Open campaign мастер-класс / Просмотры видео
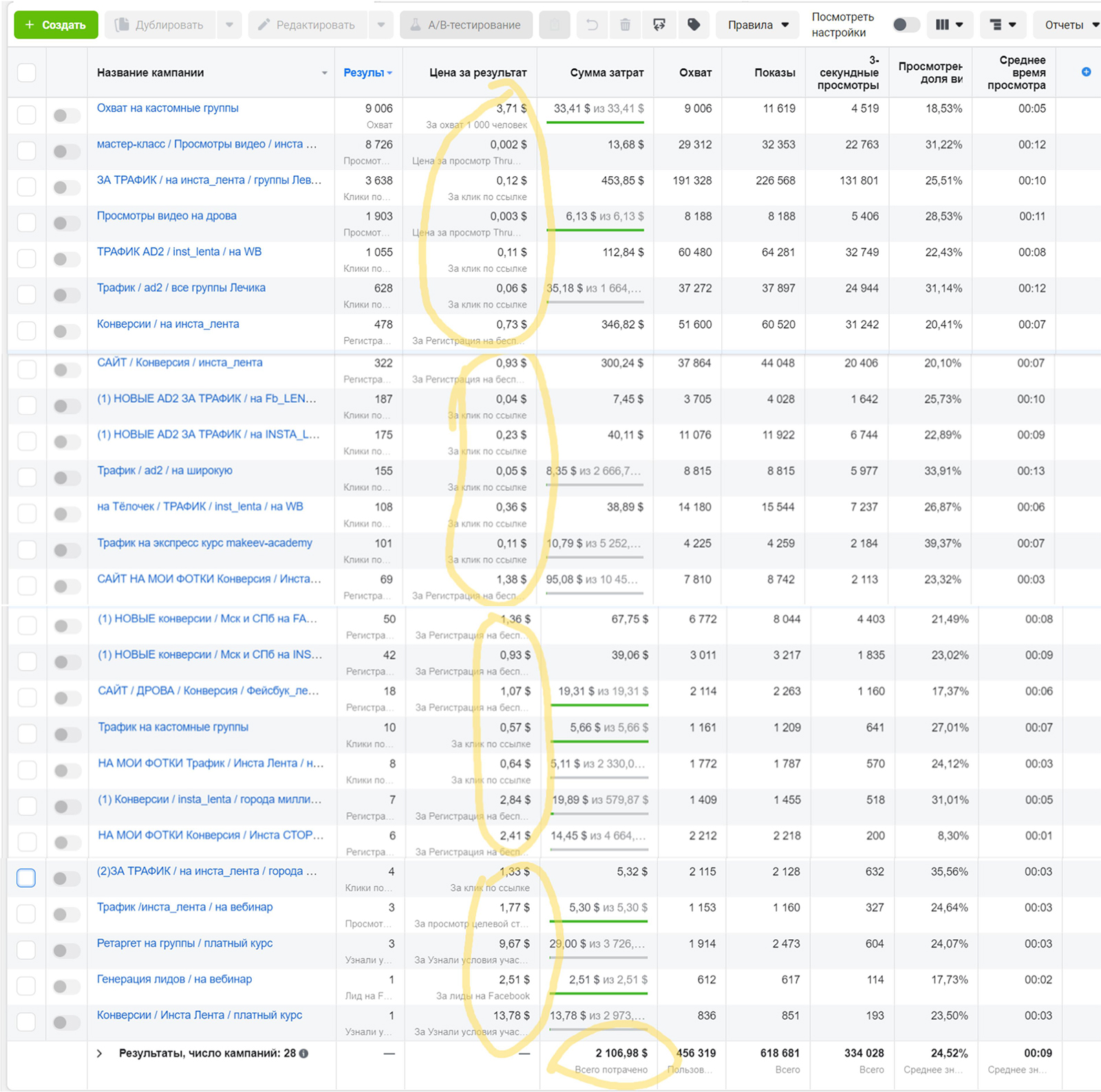 point(206,144)
